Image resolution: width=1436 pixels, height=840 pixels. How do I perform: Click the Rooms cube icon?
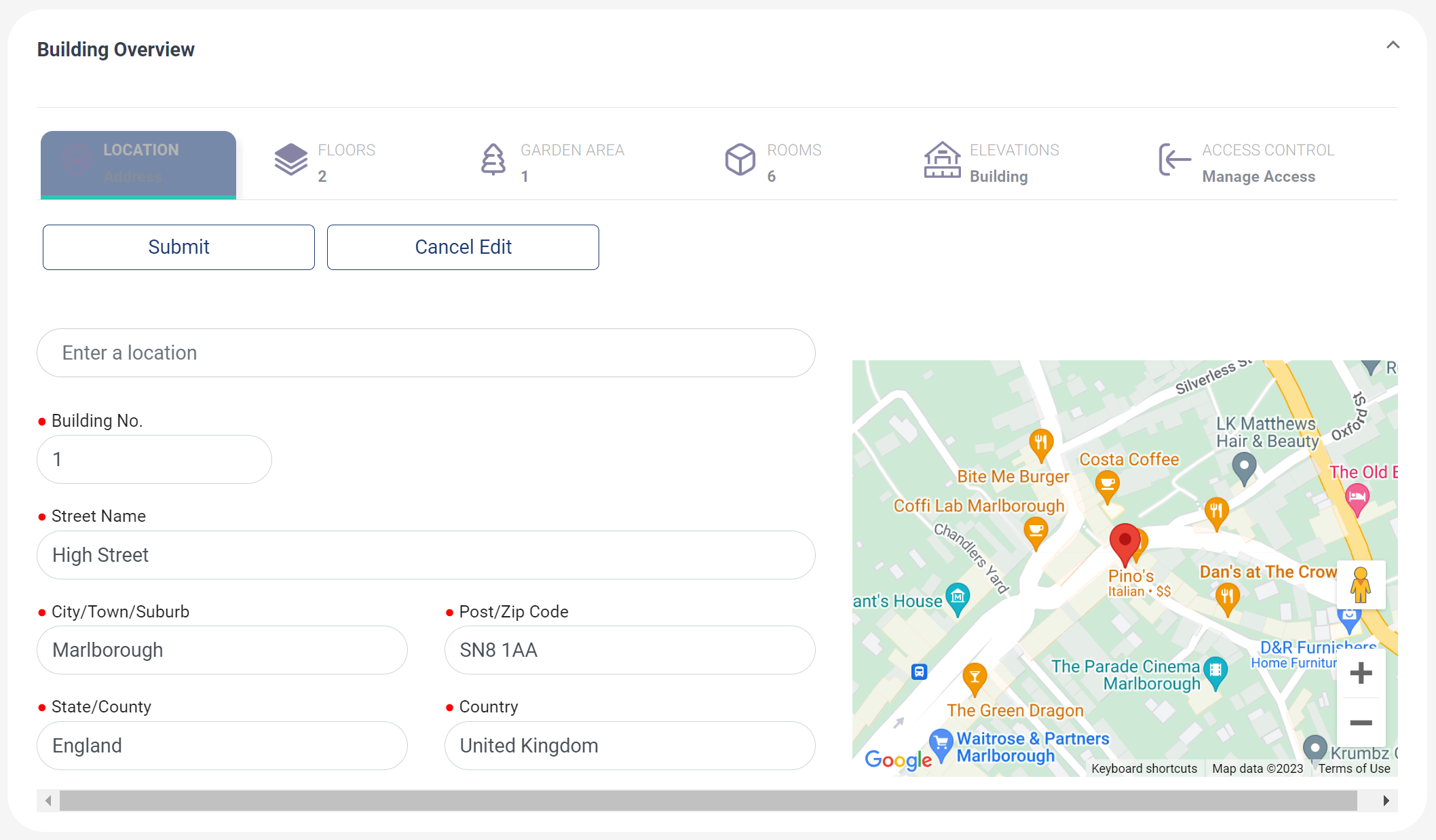pos(740,160)
